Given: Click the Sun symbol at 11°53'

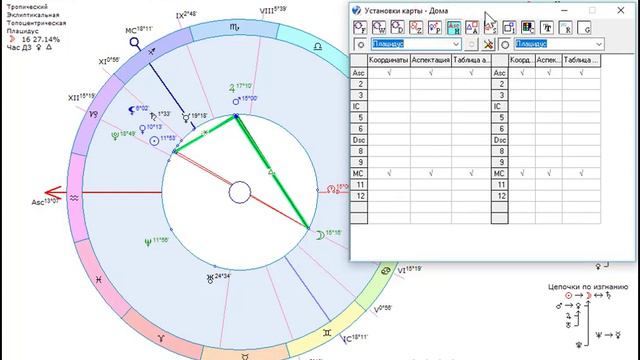Looking at the screenshot, I should tap(154, 141).
